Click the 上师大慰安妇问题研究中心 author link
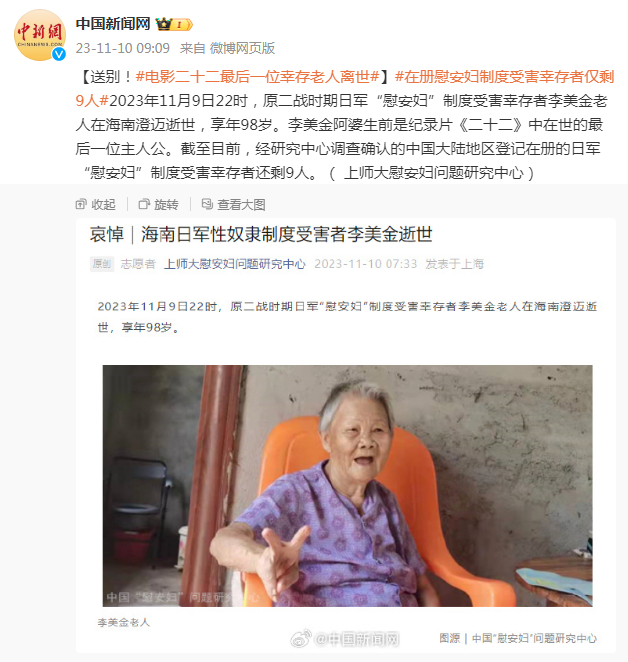This screenshot has height=662, width=628. point(235,264)
